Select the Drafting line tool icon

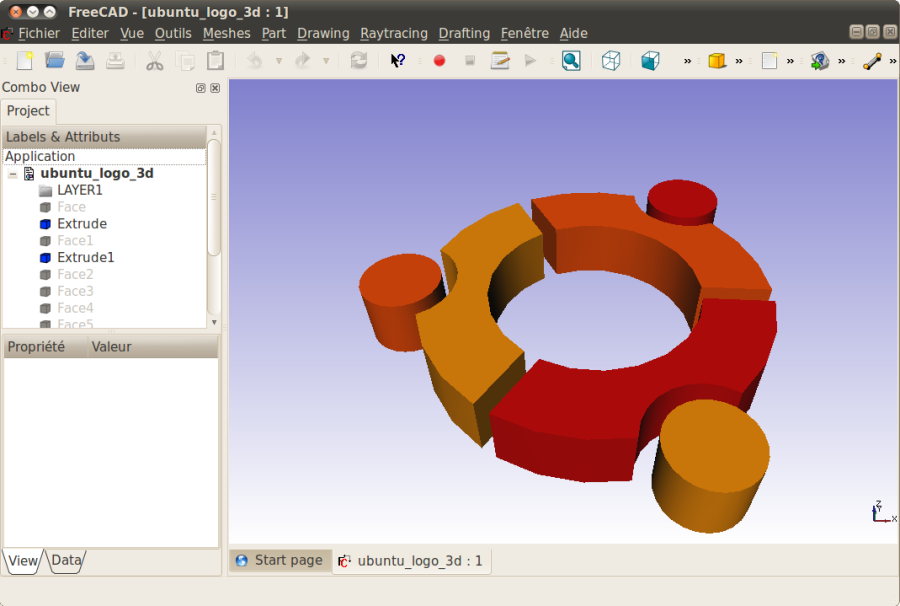(x=872, y=60)
